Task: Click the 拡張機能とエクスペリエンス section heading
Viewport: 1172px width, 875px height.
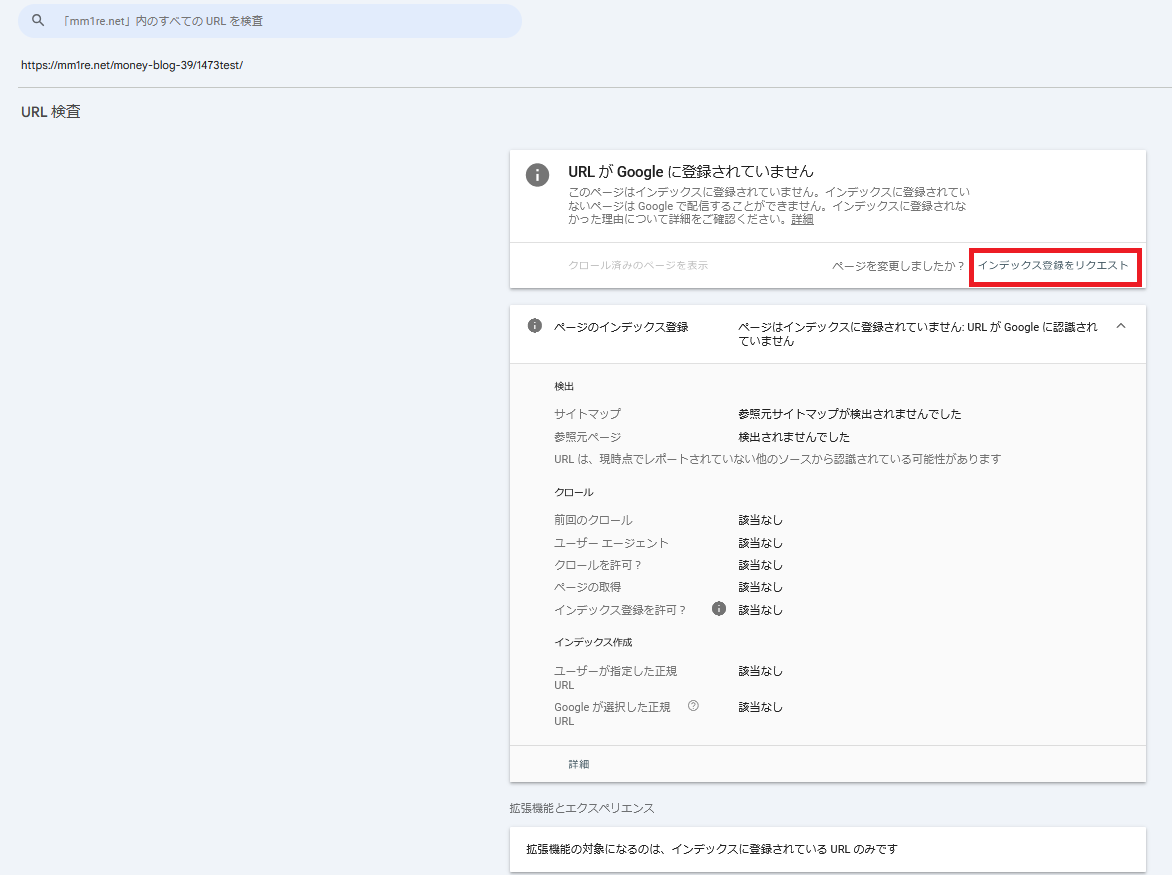Action: tap(582, 808)
